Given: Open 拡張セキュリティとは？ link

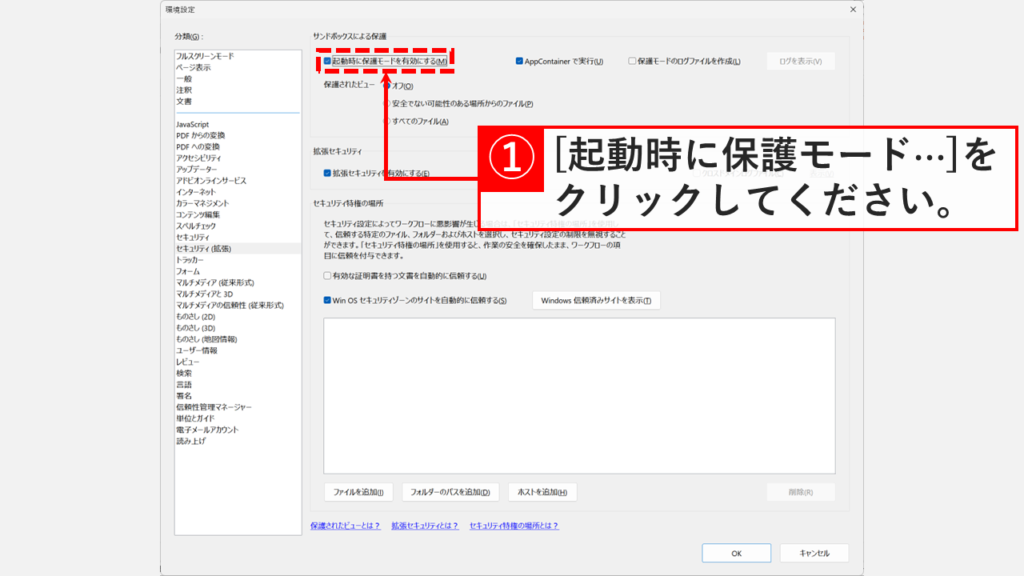Looking at the screenshot, I should (425, 526).
